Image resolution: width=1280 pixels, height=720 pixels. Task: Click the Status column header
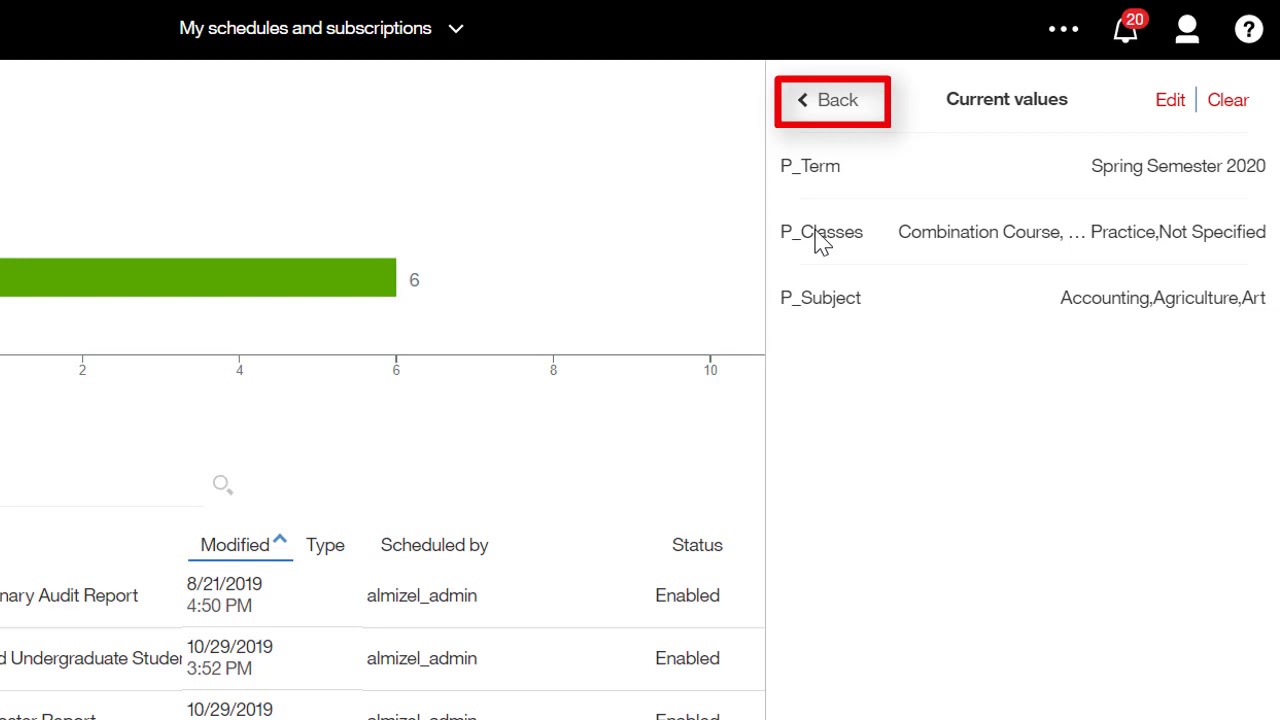click(x=697, y=545)
